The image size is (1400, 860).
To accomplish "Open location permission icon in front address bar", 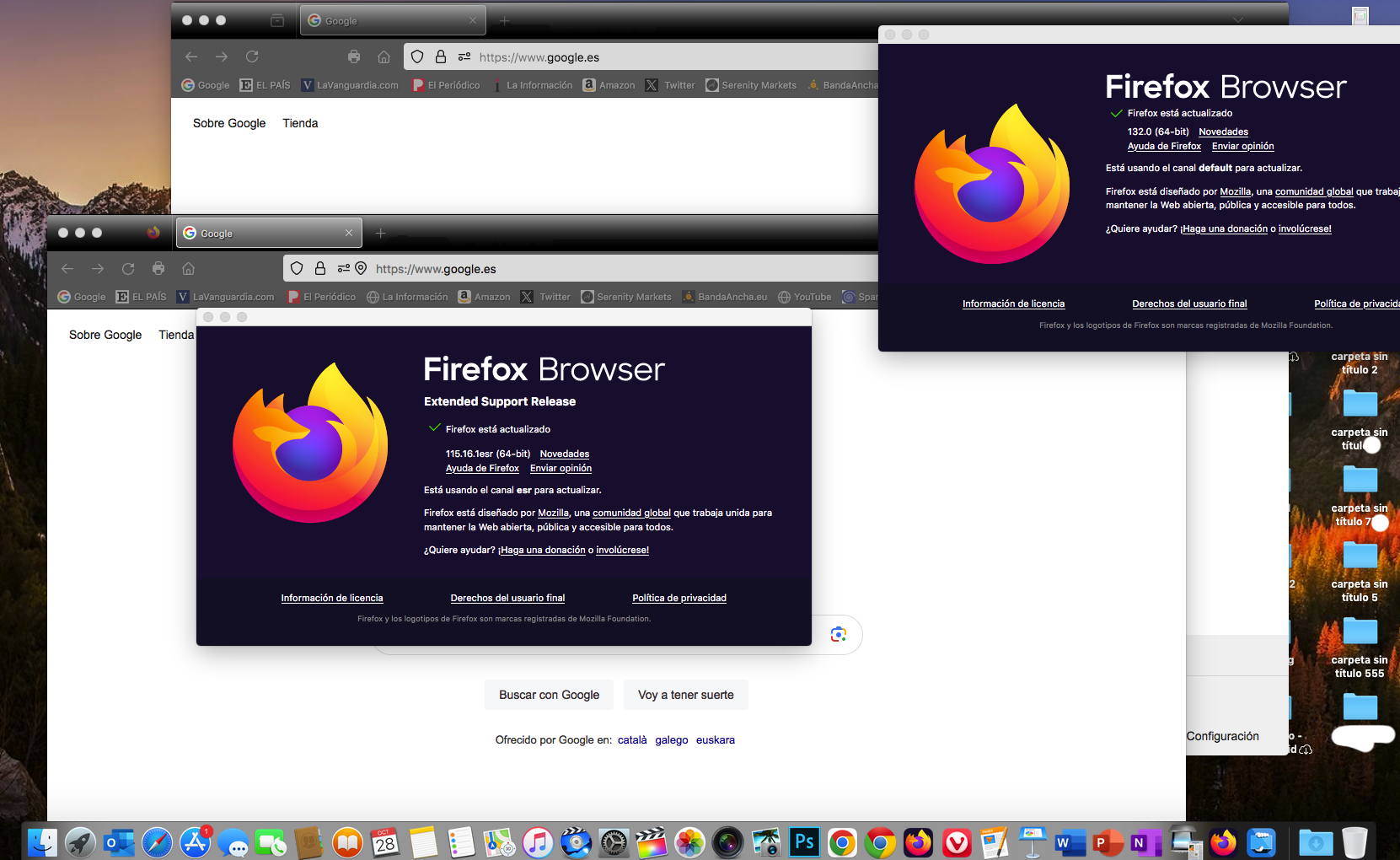I will (361, 269).
